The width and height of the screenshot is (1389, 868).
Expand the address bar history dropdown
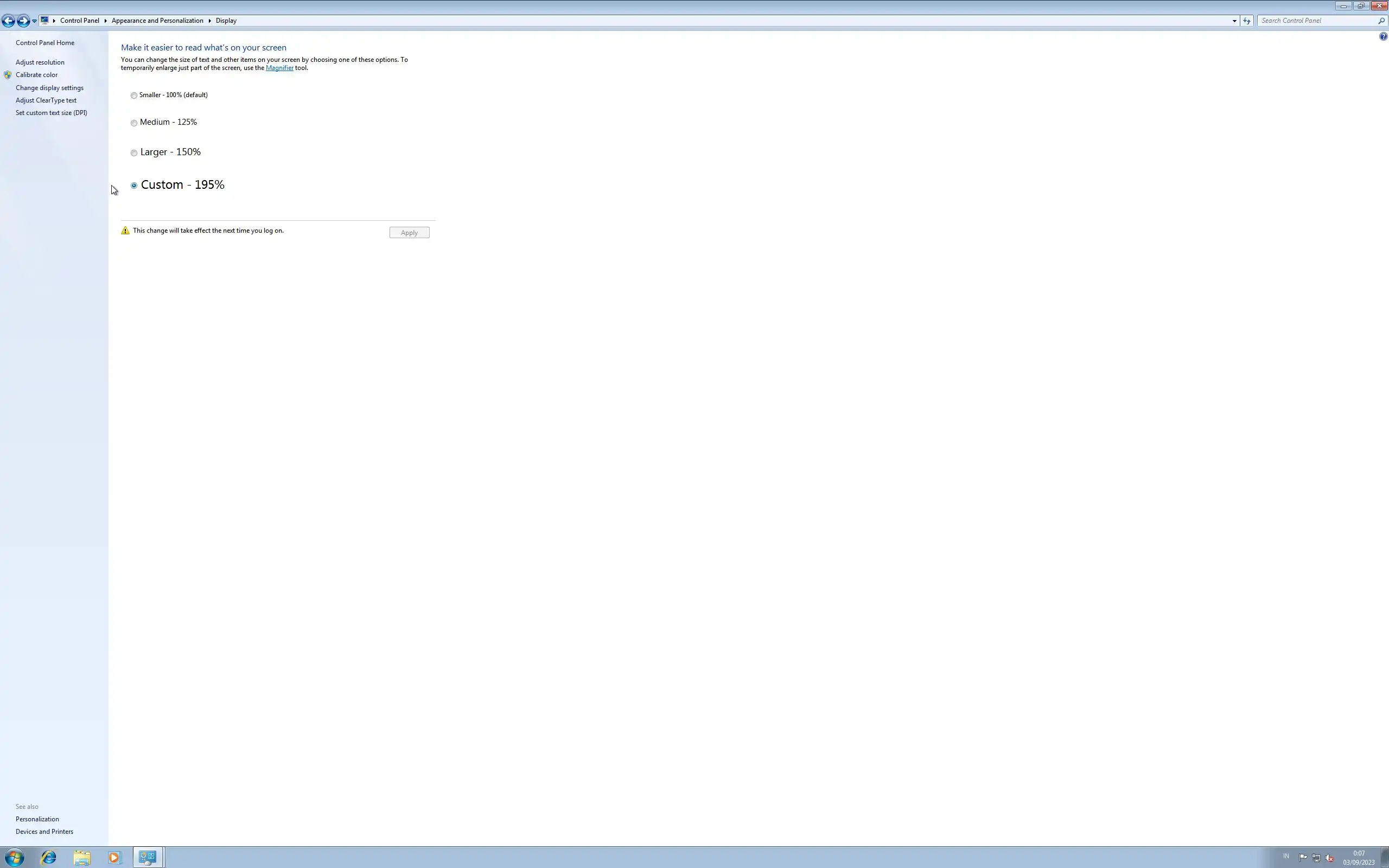click(x=1234, y=21)
